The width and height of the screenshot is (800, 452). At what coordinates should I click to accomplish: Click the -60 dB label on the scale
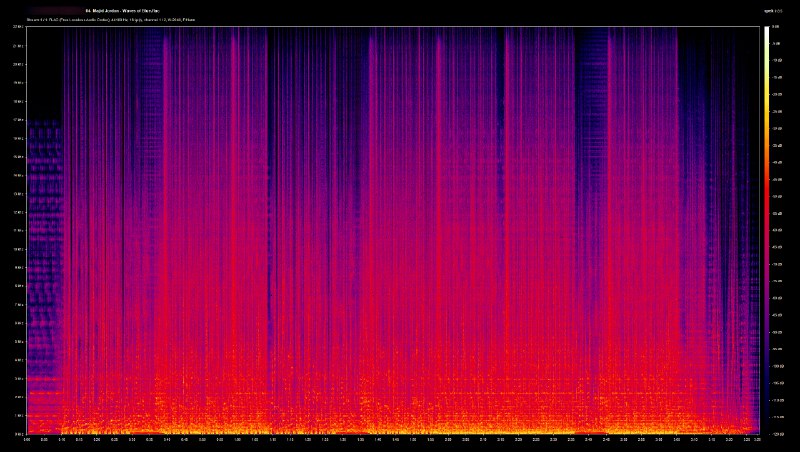click(780, 231)
